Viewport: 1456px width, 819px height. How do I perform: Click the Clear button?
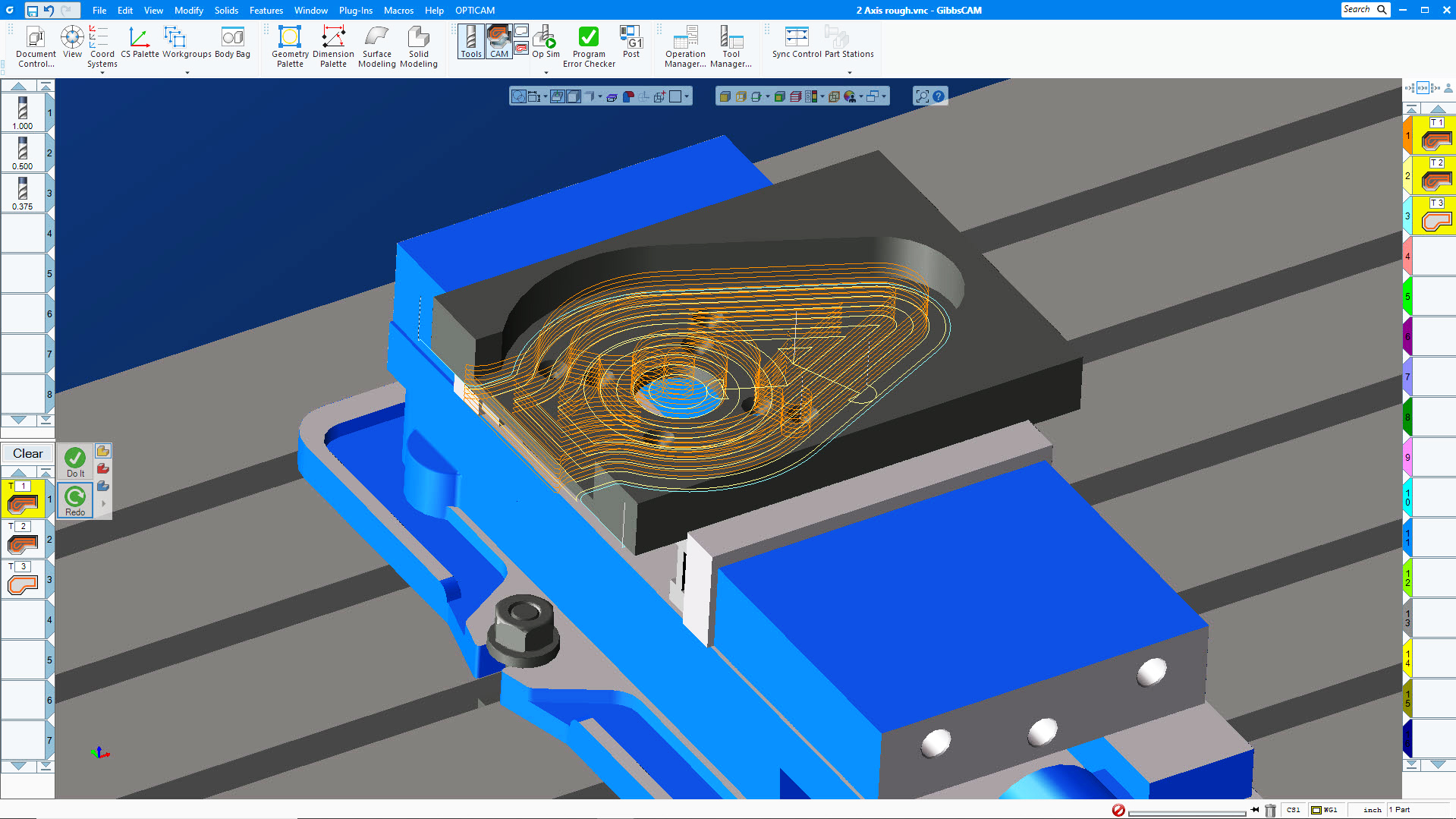27,453
